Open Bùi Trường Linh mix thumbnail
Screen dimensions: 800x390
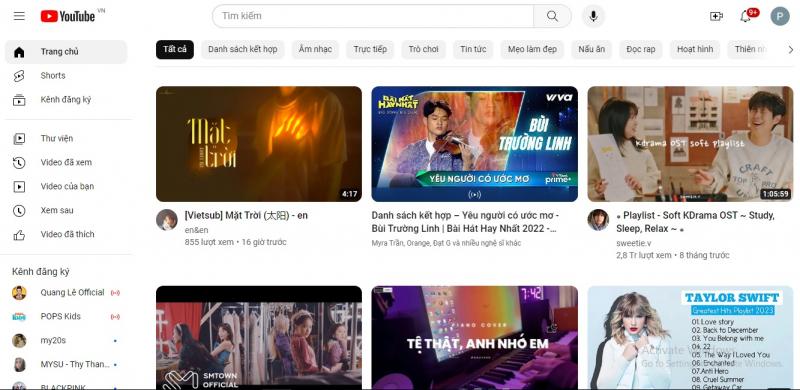pyautogui.click(x=474, y=144)
